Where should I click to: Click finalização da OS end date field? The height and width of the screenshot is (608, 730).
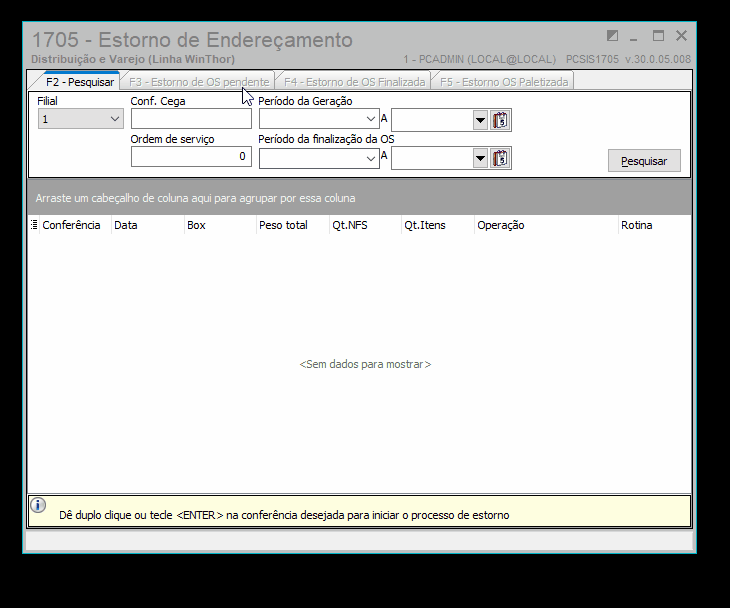point(432,159)
